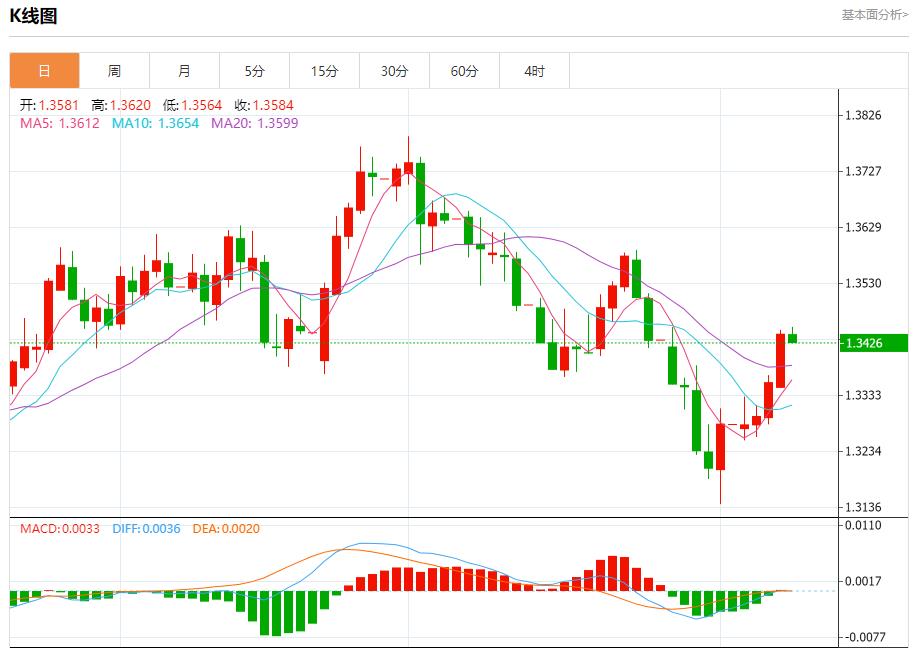This screenshot has width=913, height=648.
Task: Open the 4时 four-hour chart view
Action: pyautogui.click(x=534, y=71)
